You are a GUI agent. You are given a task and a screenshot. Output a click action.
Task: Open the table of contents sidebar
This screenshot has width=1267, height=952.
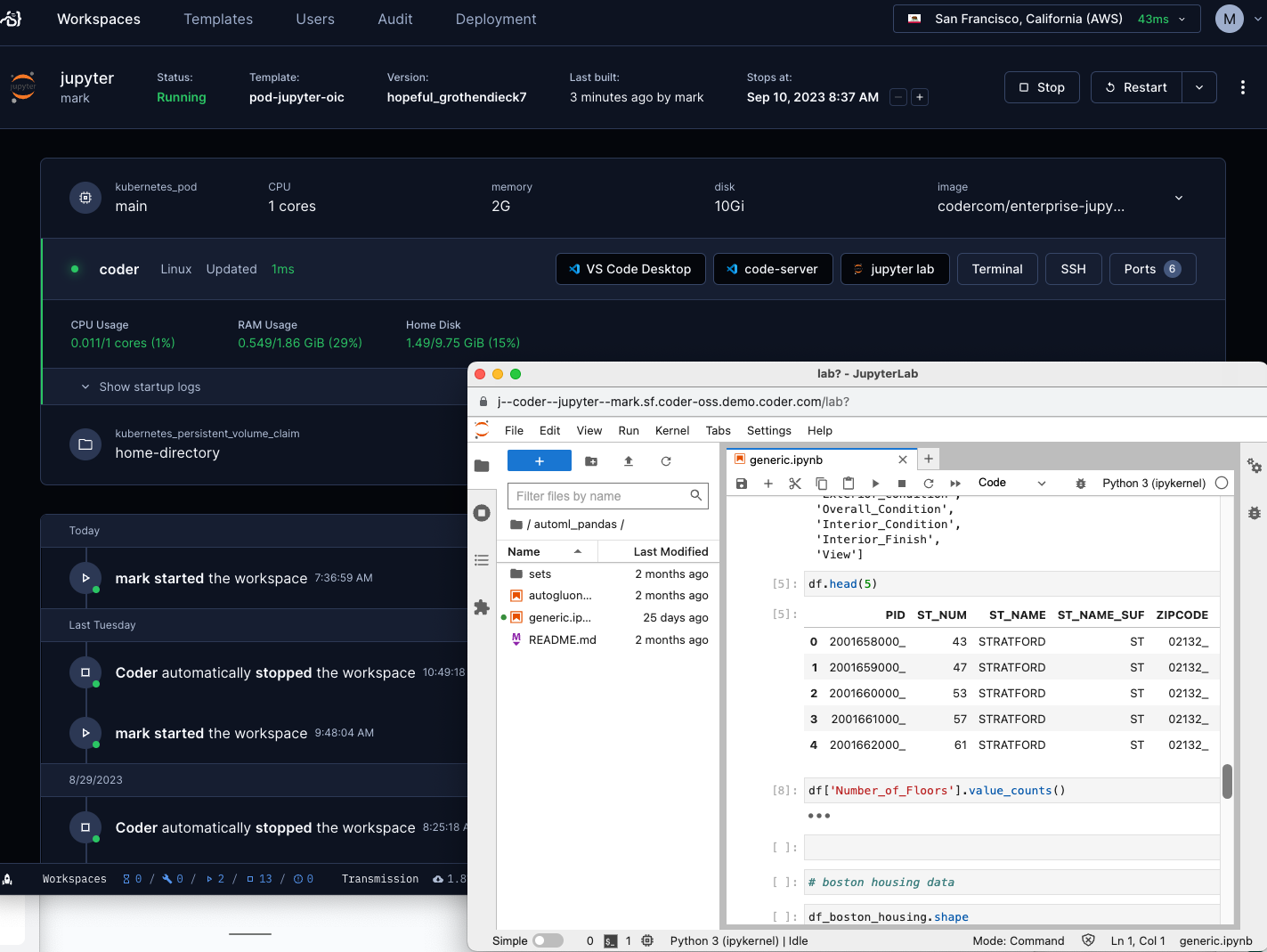[x=482, y=559]
